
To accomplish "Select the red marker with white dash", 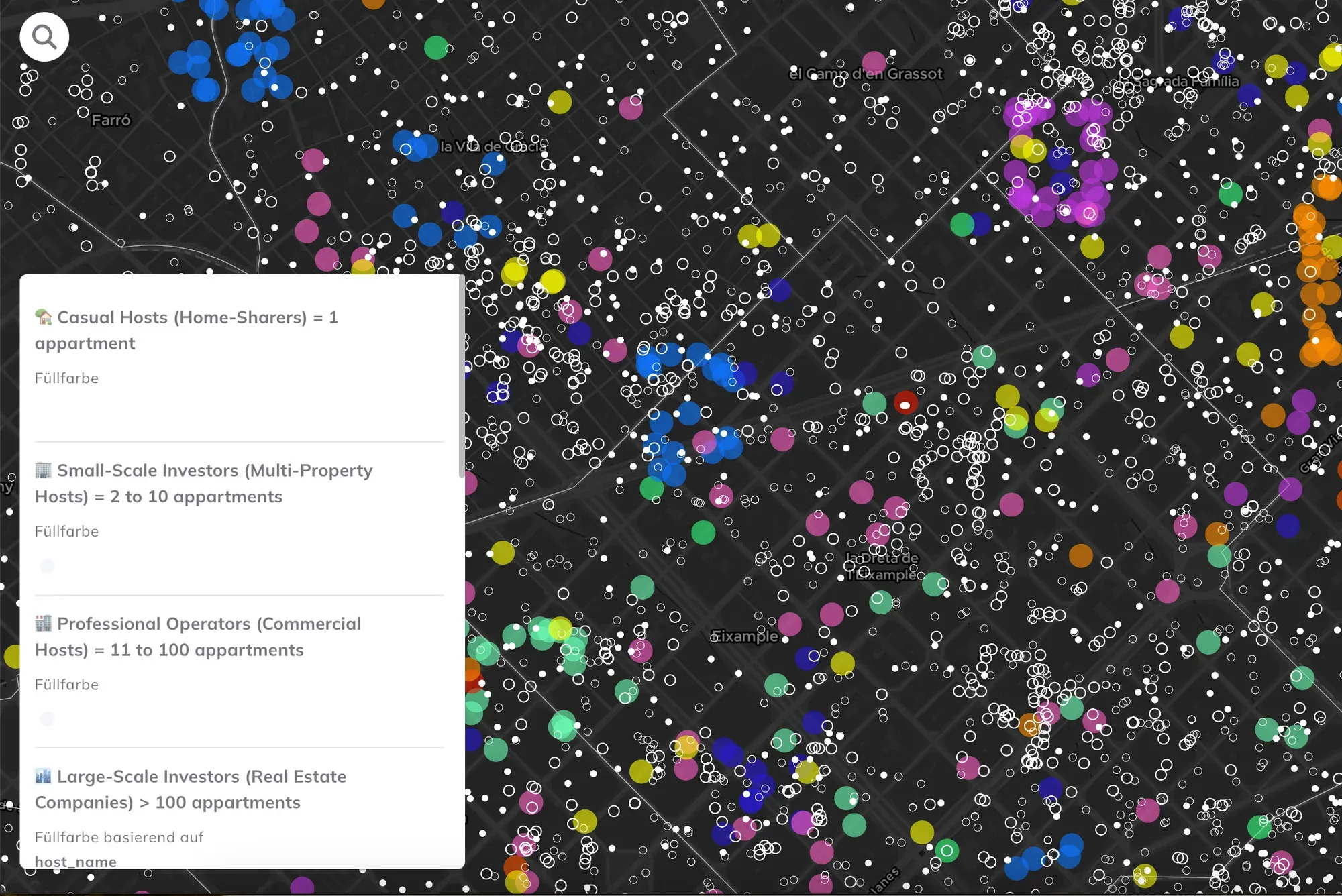I will point(905,404).
